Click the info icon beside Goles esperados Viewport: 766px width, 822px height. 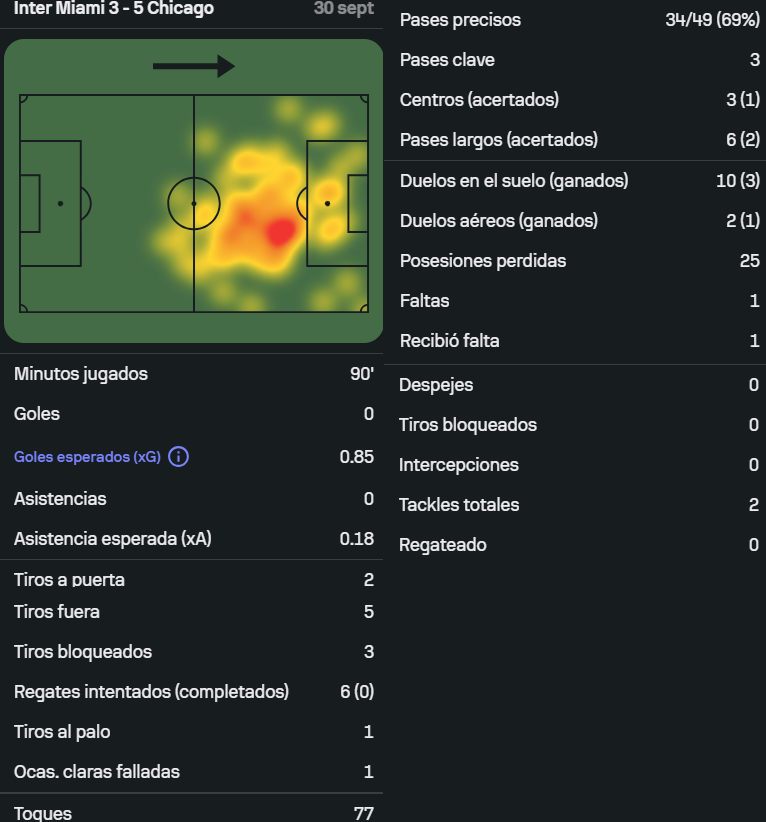click(x=179, y=457)
